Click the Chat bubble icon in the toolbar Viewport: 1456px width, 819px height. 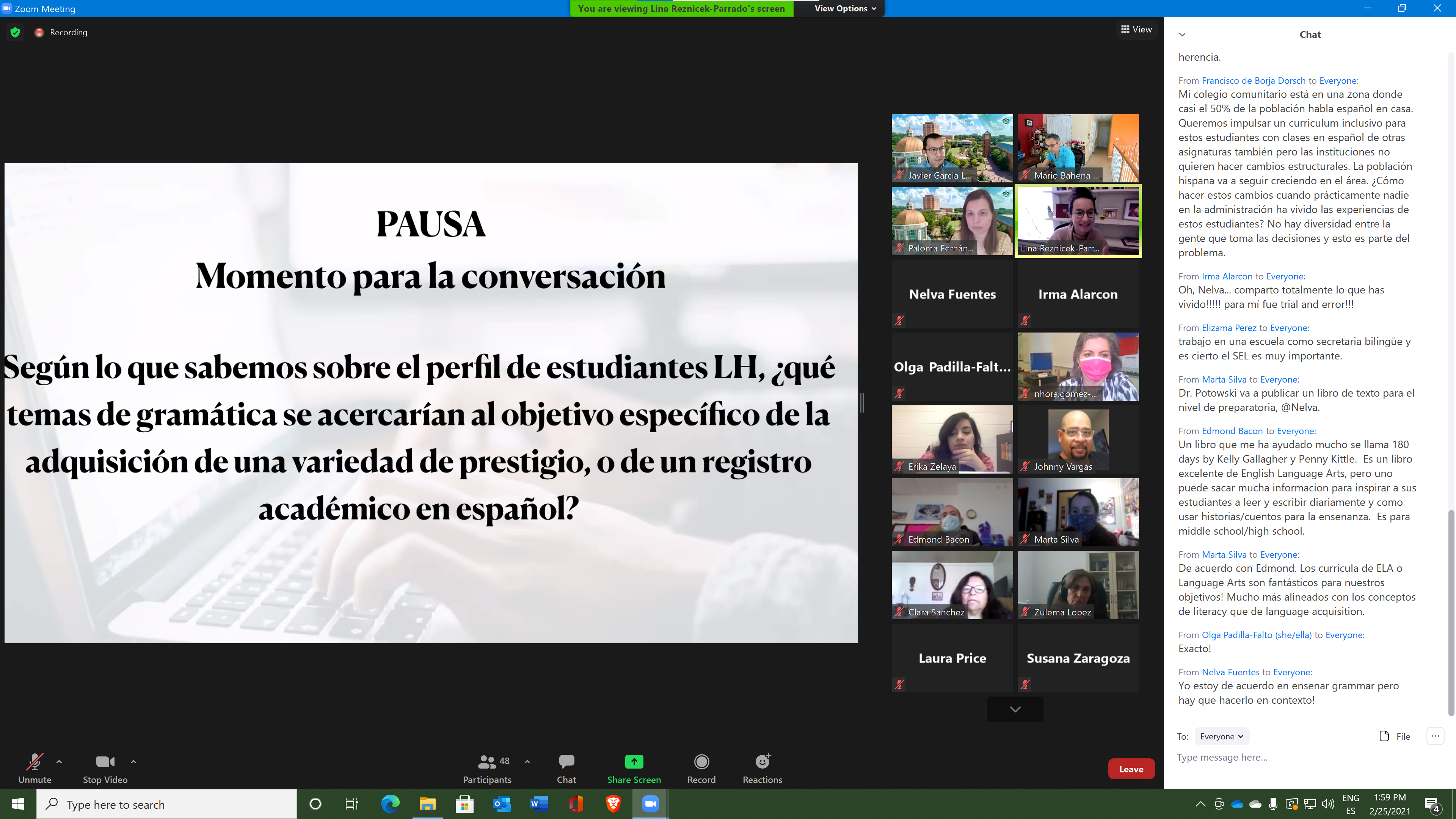click(566, 761)
